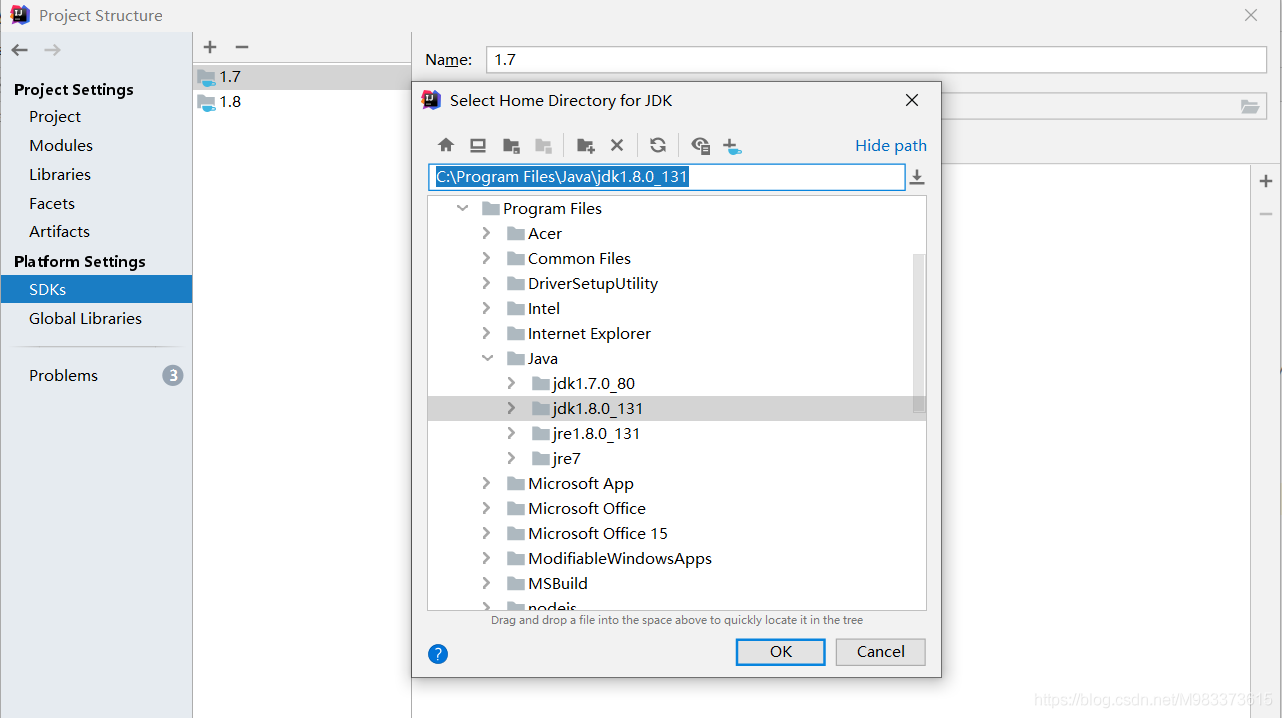Expand the MSBuild folder
The image size is (1282, 718).
(486, 583)
